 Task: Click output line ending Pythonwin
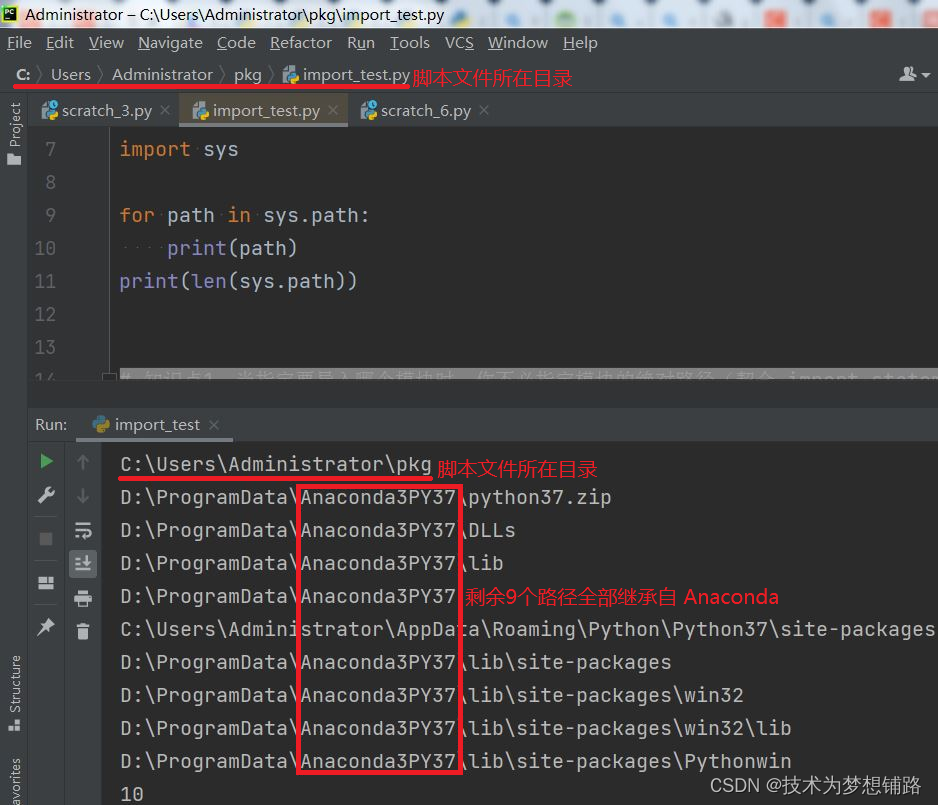pos(456,761)
